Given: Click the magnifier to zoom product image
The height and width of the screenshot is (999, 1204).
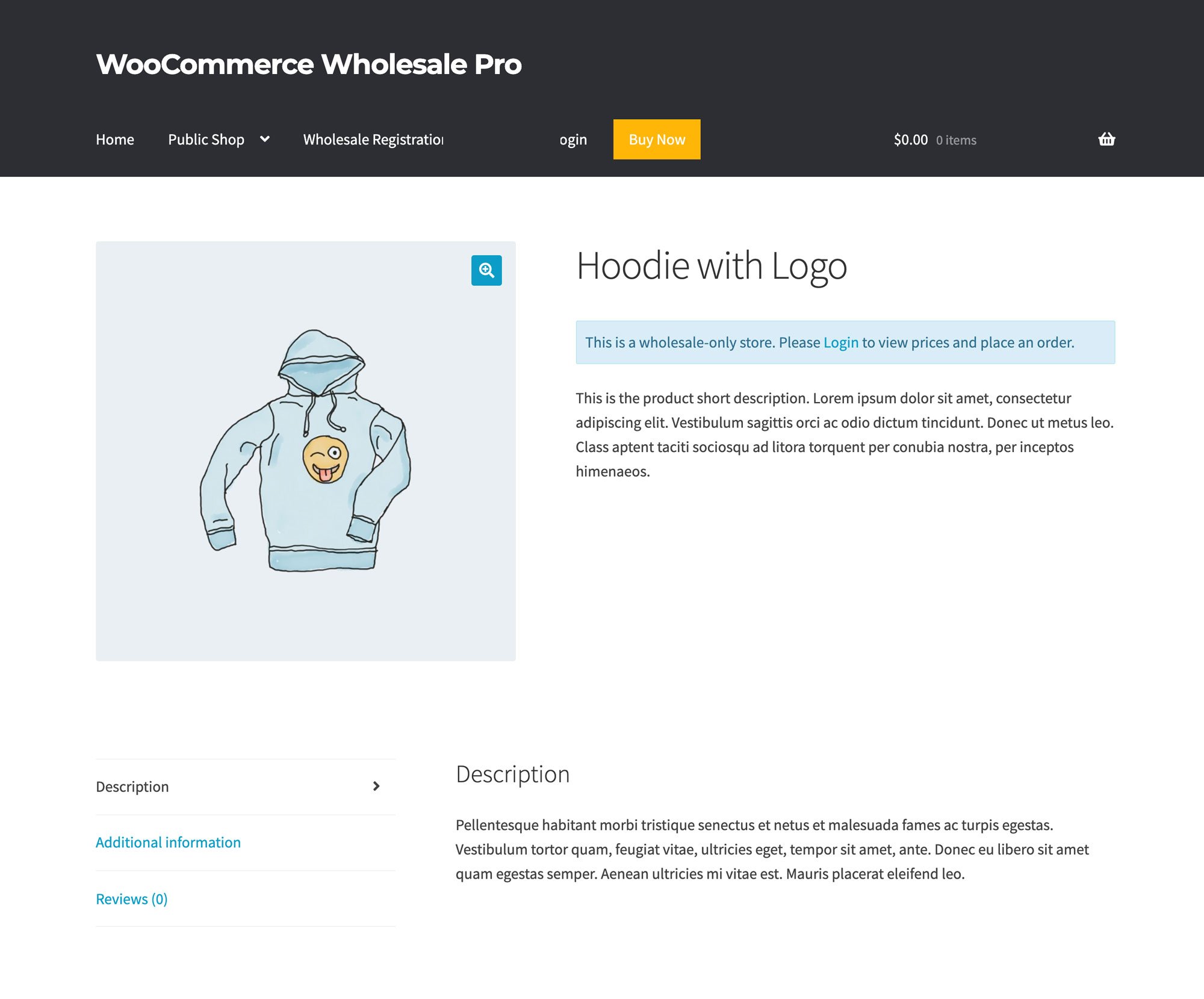Looking at the screenshot, I should coord(485,271).
